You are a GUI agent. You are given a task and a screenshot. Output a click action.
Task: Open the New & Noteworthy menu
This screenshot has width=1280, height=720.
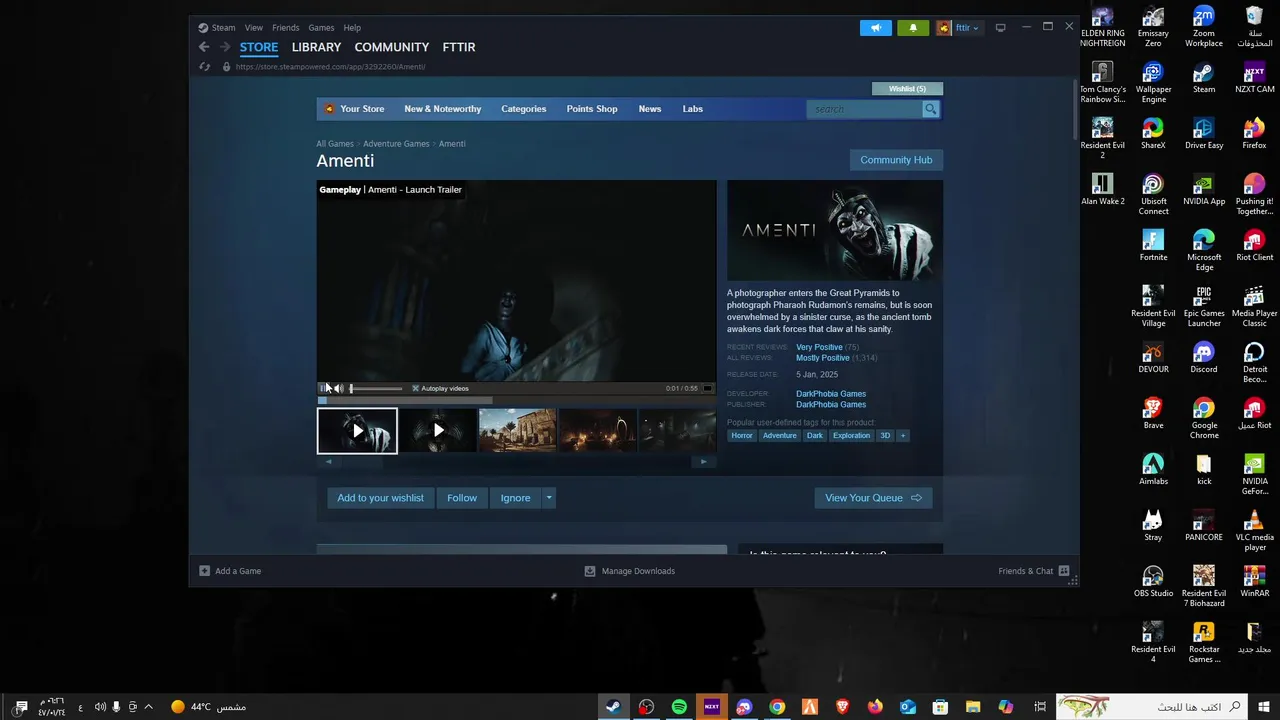coord(443,109)
